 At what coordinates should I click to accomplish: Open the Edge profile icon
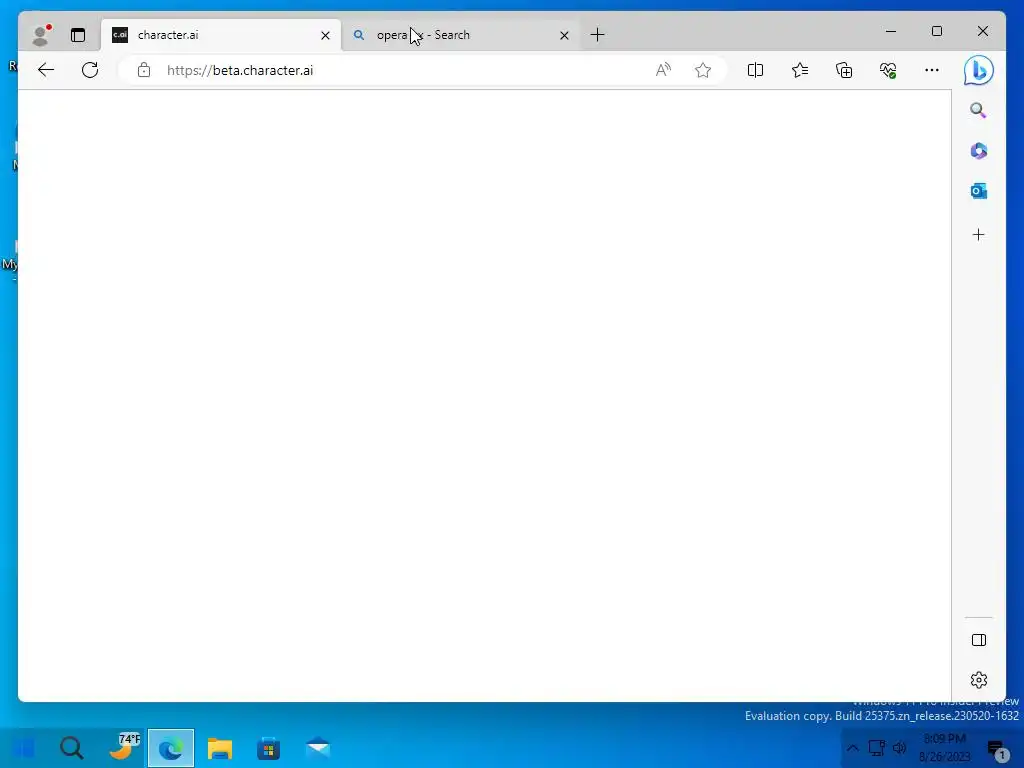coord(41,35)
